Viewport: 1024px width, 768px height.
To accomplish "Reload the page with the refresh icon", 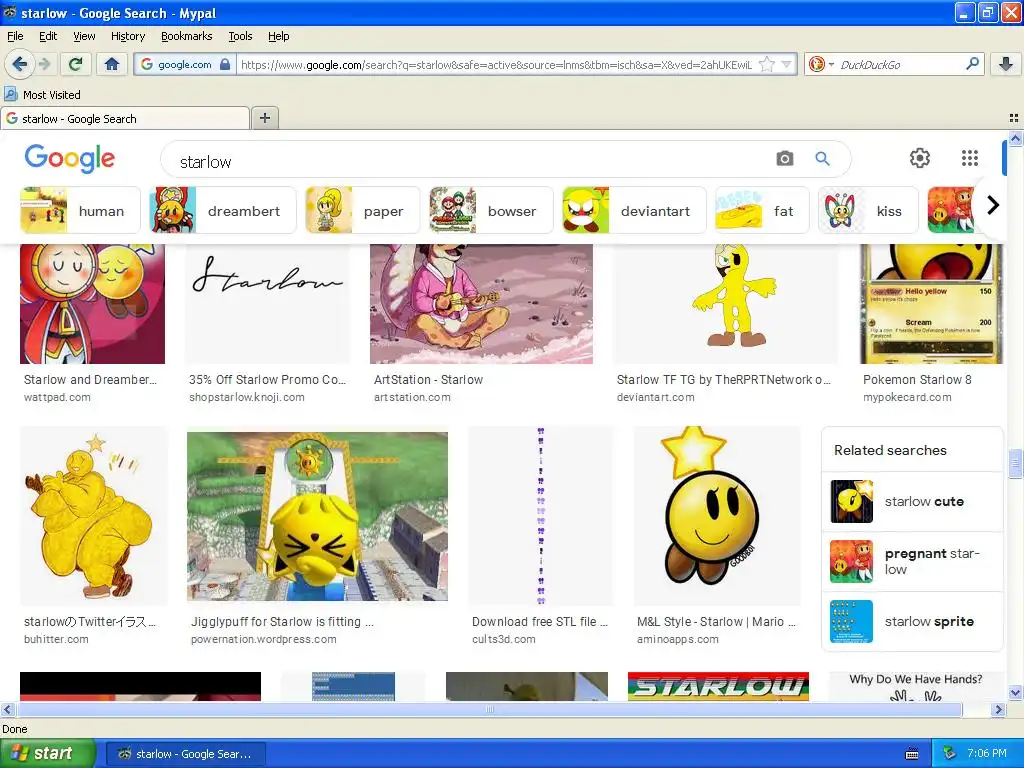I will click(75, 64).
